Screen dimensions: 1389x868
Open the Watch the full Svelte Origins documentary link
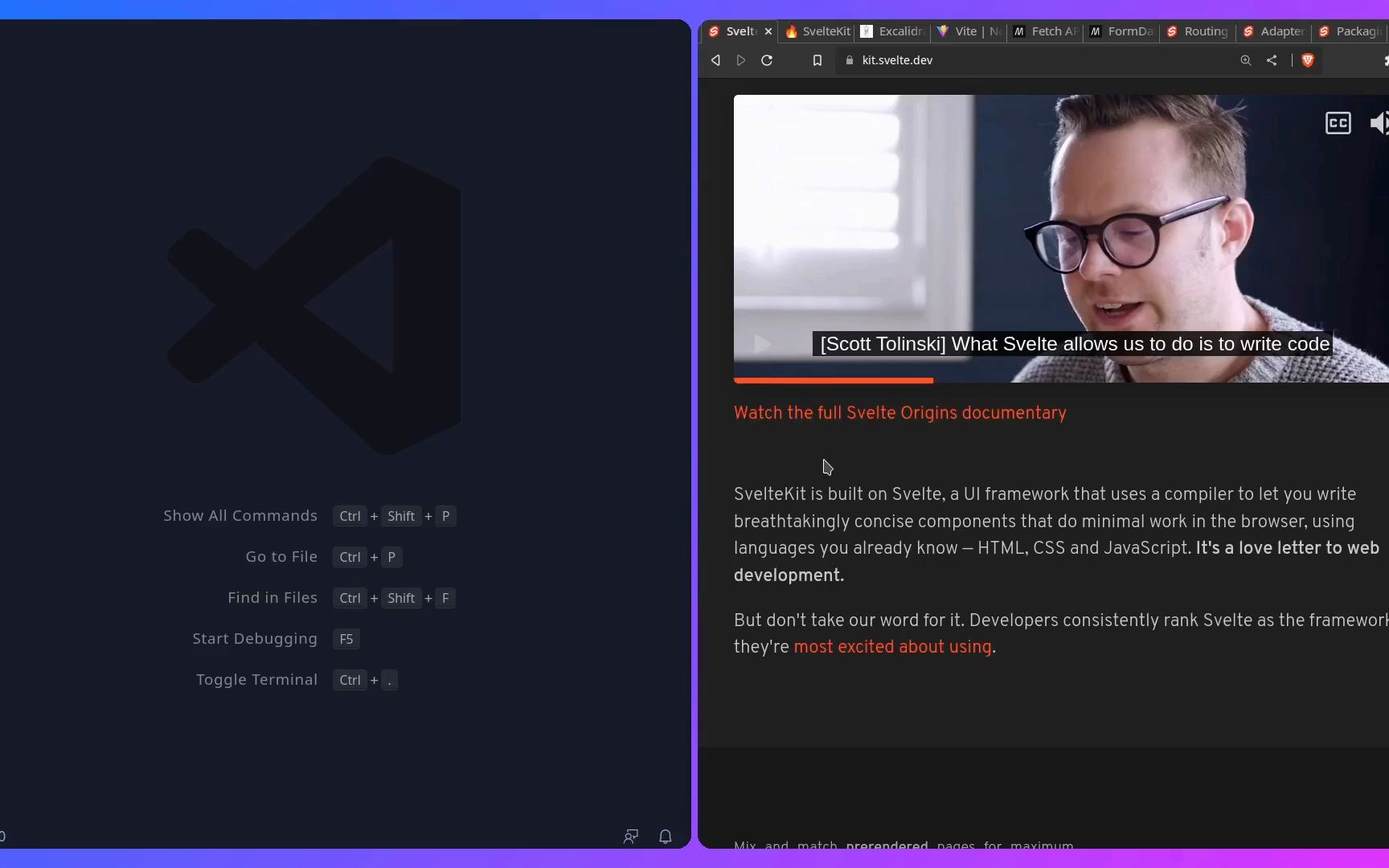click(900, 413)
